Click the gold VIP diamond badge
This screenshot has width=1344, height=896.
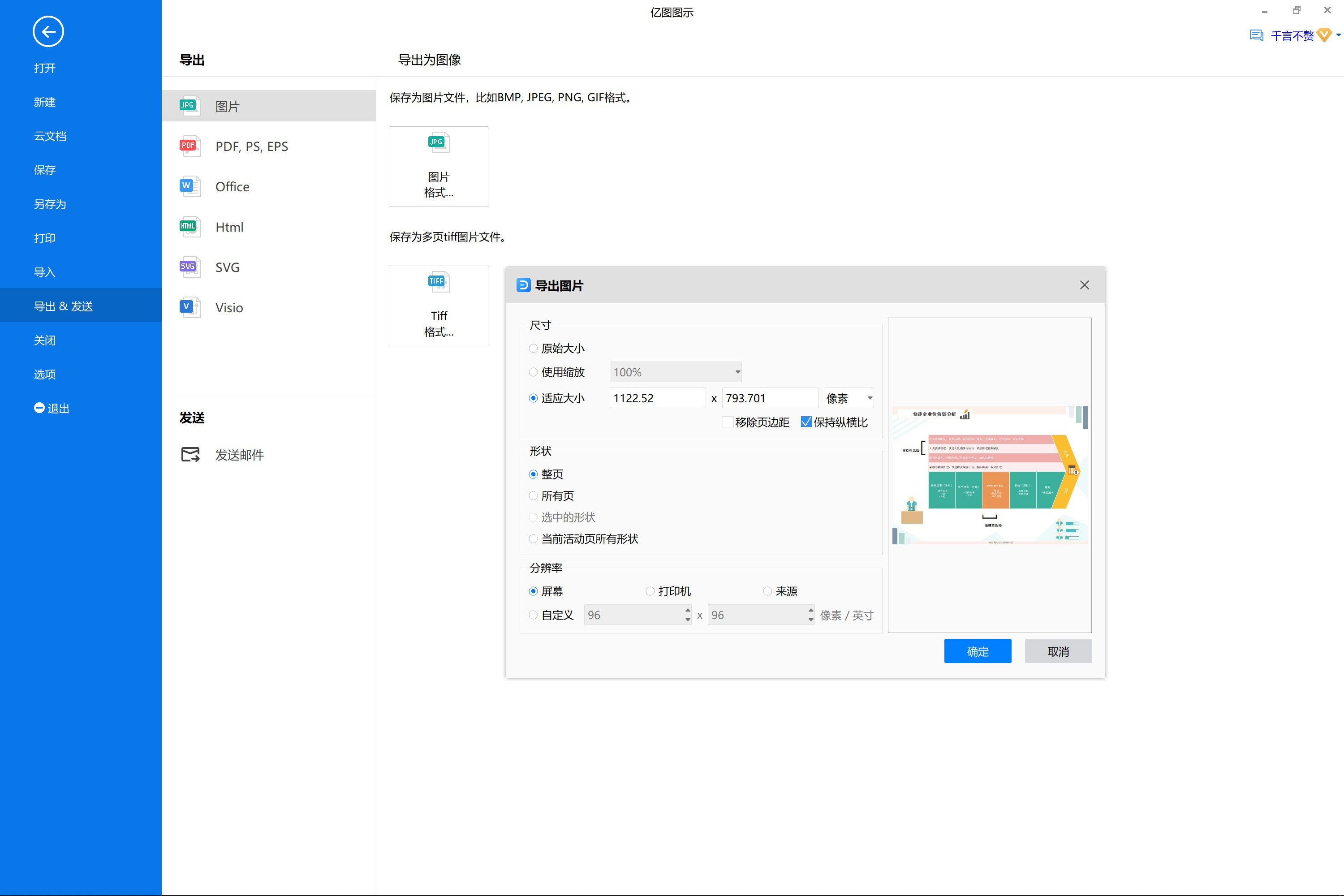pyautogui.click(x=1324, y=35)
